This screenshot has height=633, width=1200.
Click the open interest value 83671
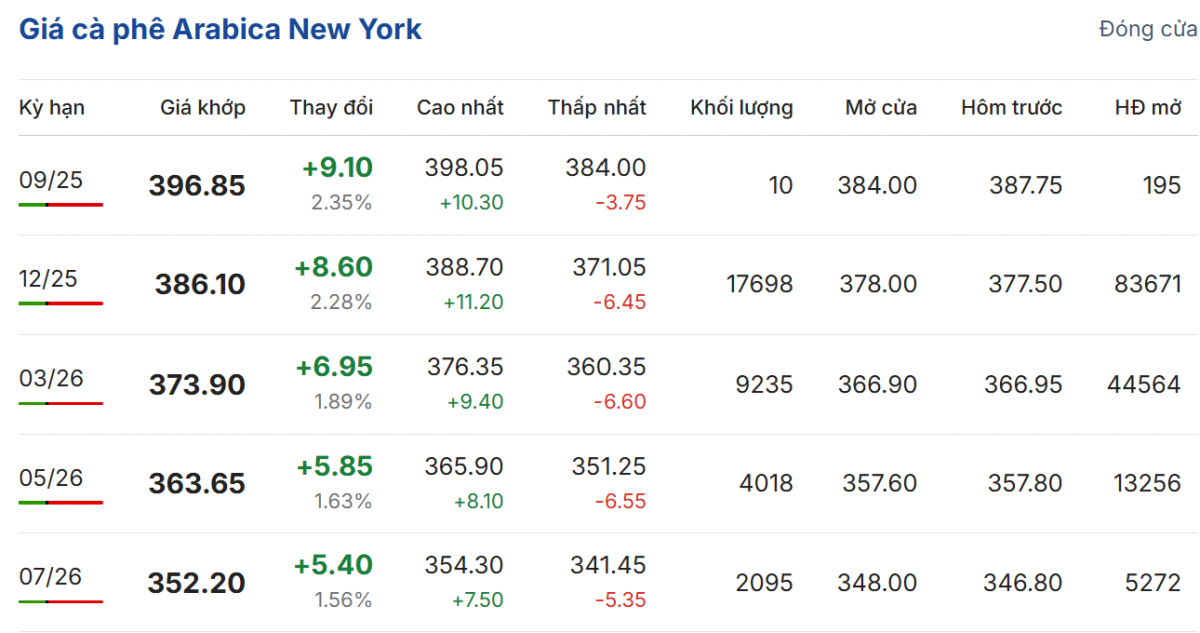pyautogui.click(x=1147, y=285)
